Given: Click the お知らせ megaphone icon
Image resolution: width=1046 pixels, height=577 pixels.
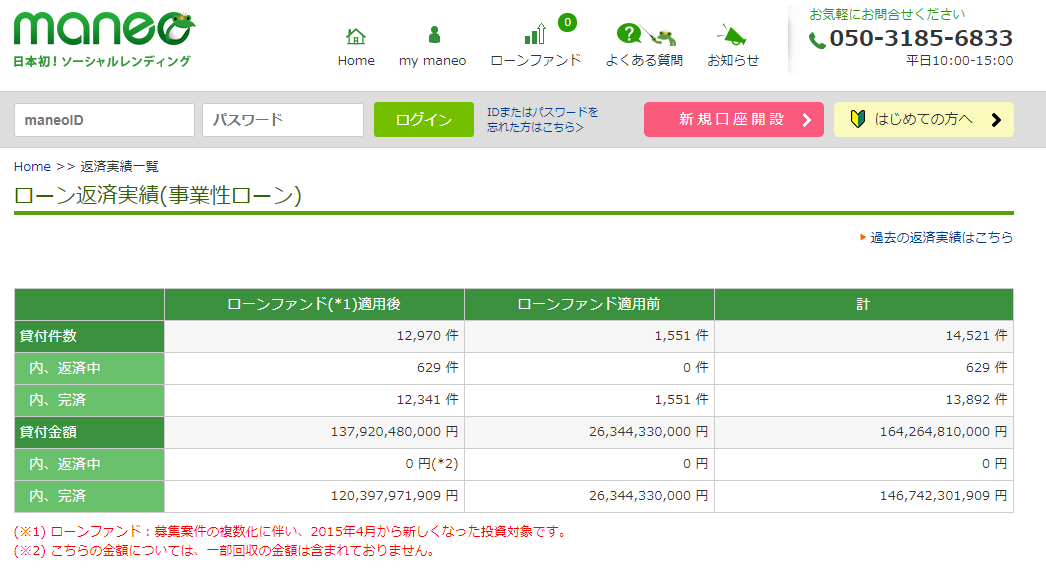Looking at the screenshot, I should click(732, 34).
